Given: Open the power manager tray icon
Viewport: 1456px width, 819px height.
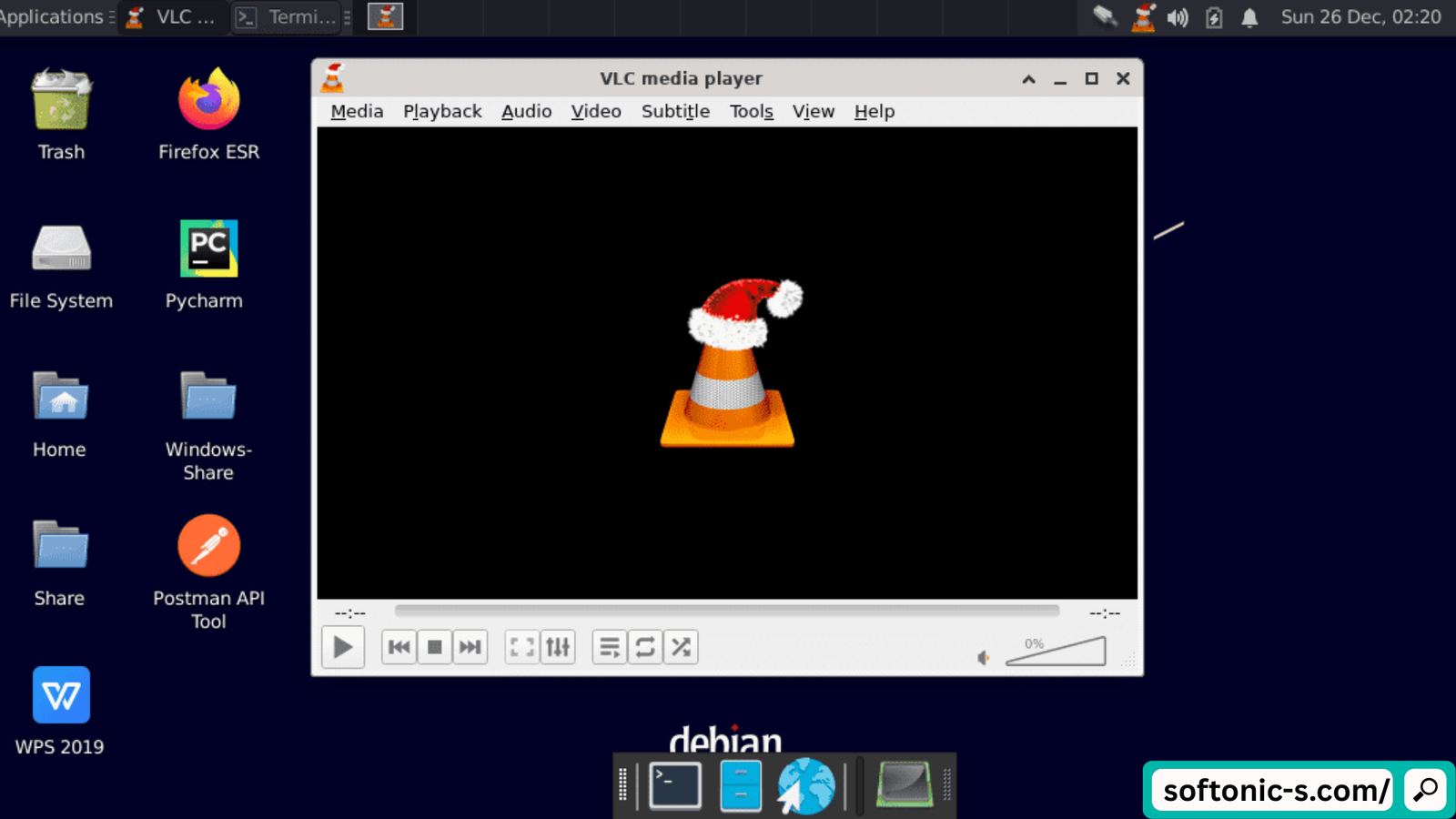Looking at the screenshot, I should point(1214,17).
